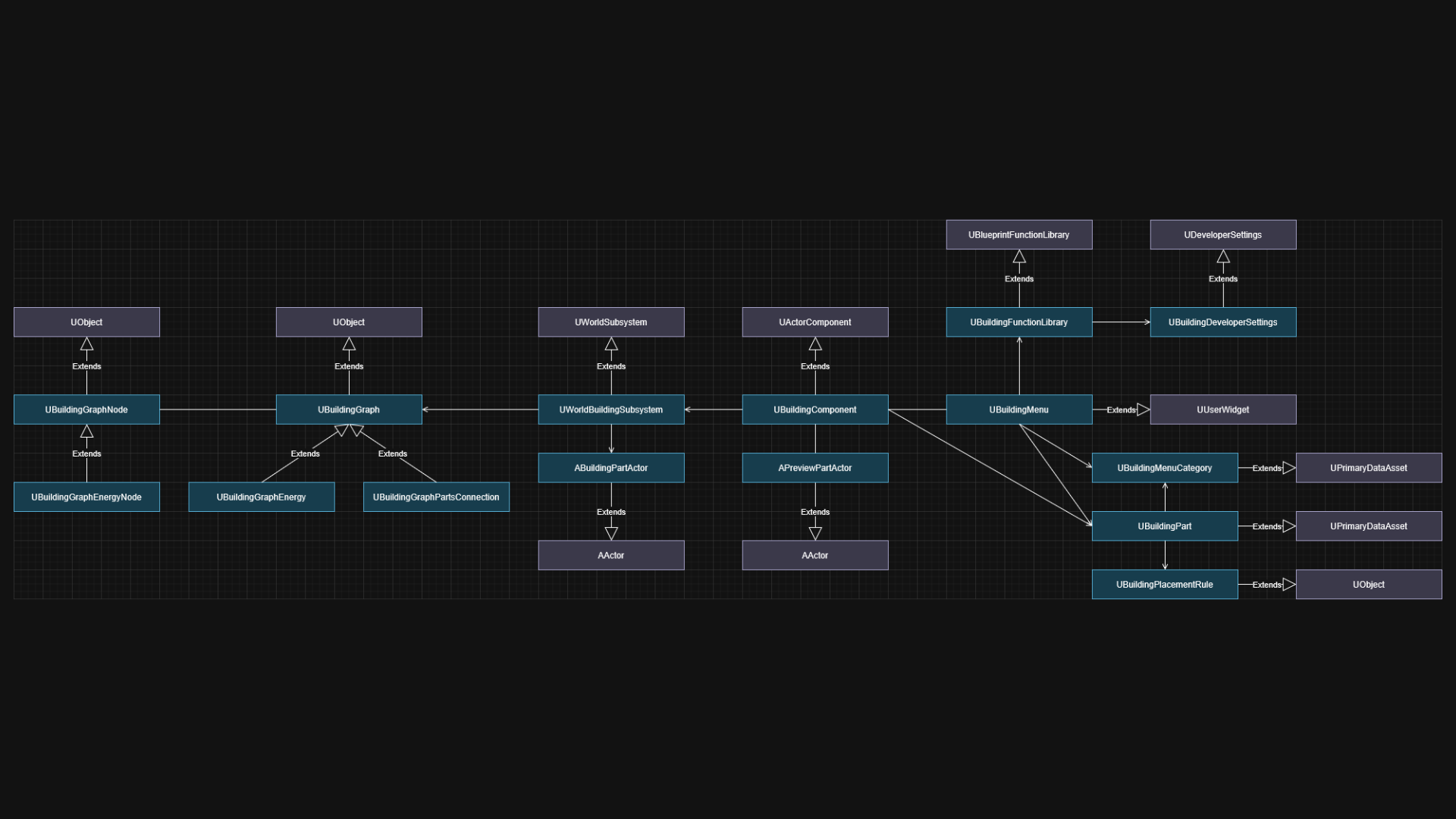
Task: Click inheritance arrowhead above AActor under APreviewPartActor
Action: pos(815,534)
